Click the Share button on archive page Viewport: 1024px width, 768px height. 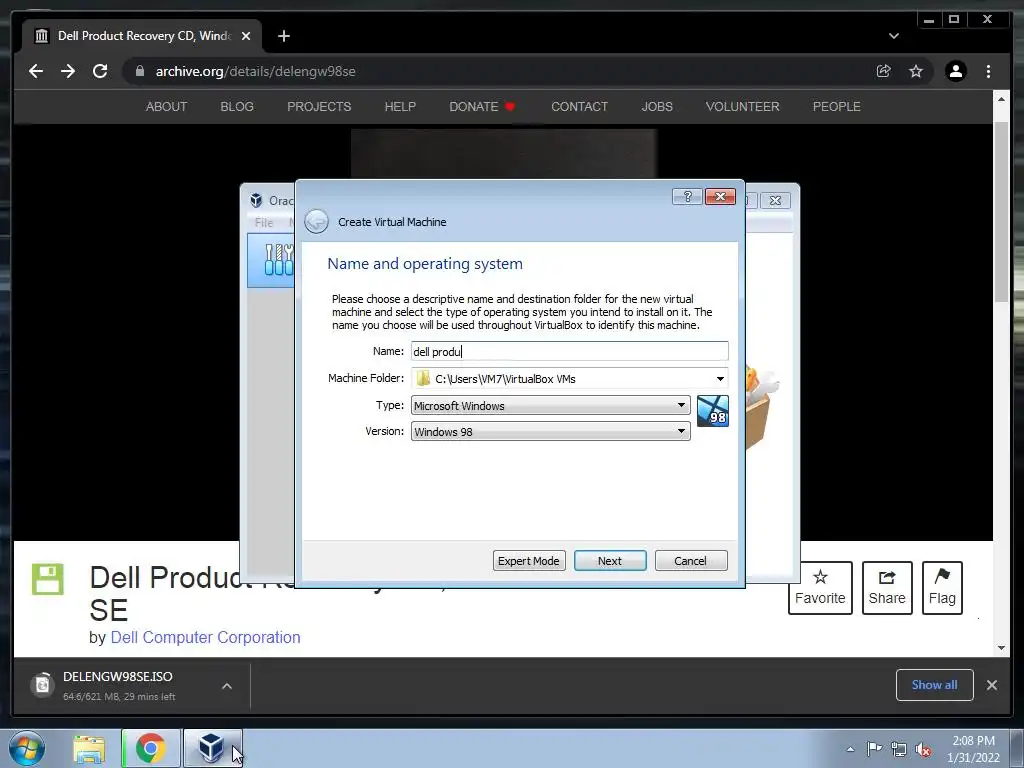click(887, 588)
